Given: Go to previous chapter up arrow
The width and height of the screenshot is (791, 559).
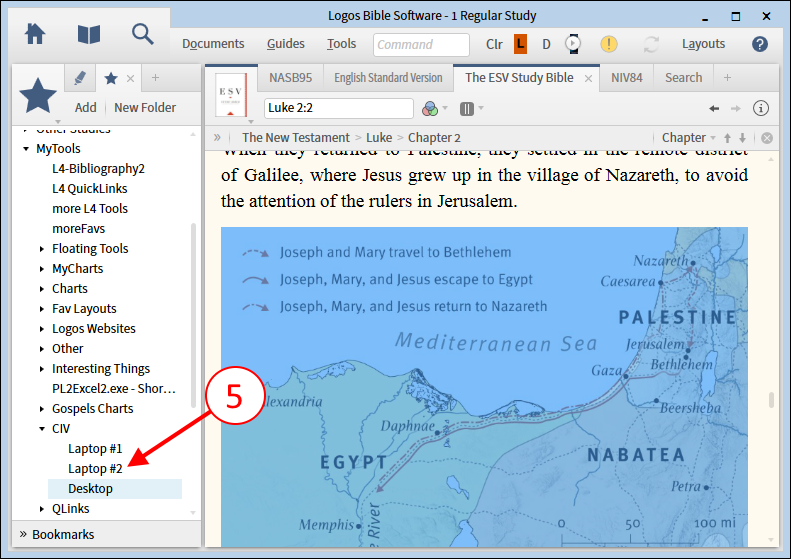Looking at the screenshot, I should (x=727, y=138).
